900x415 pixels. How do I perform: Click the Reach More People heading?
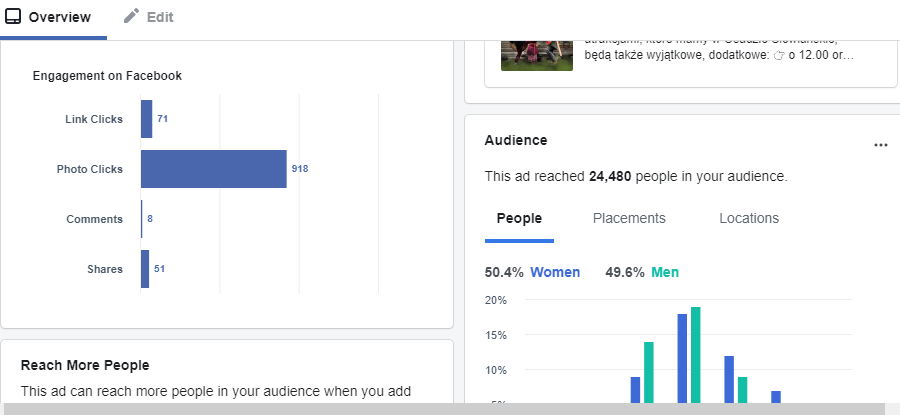85,365
